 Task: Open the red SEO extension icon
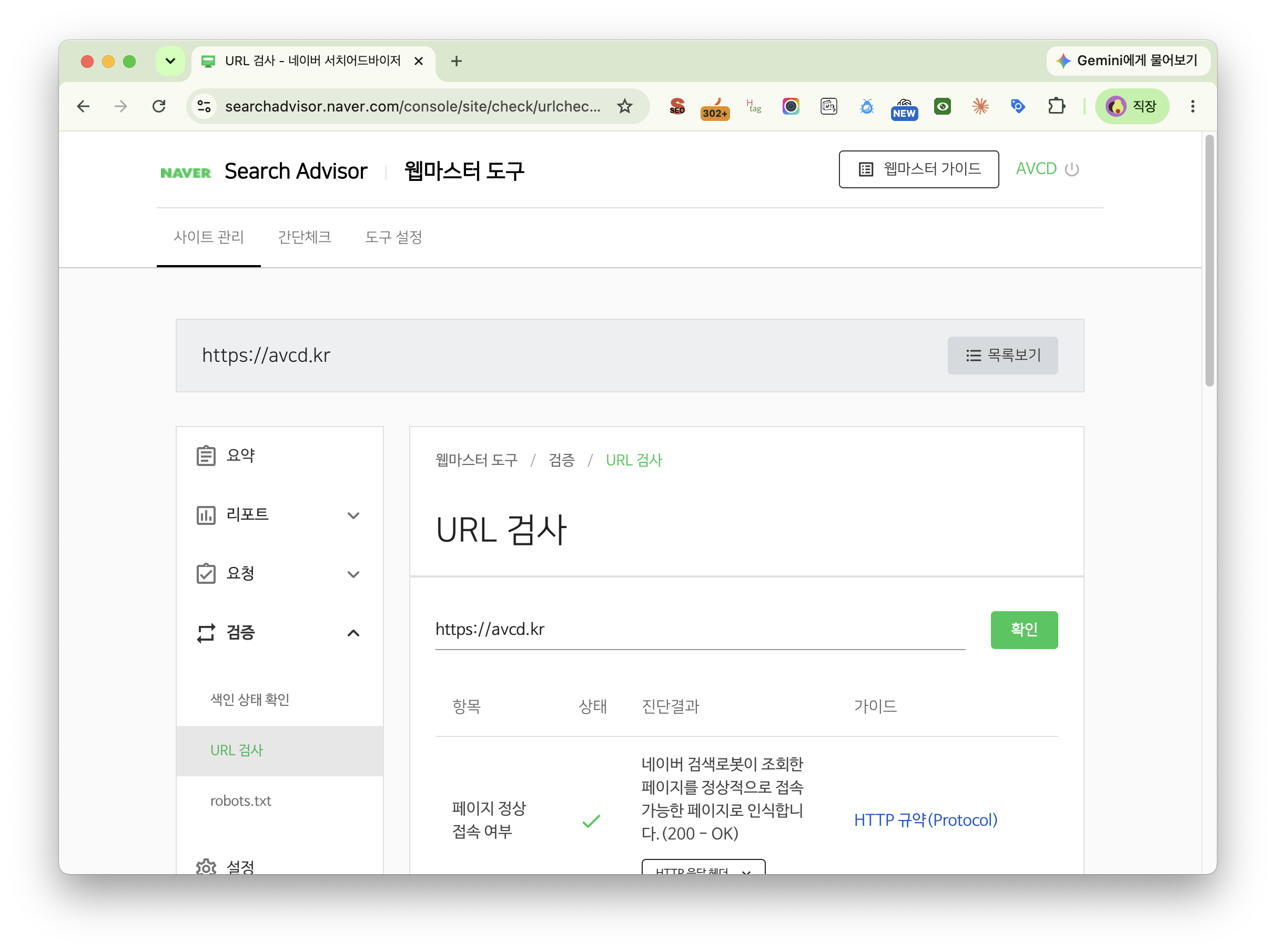pyautogui.click(x=676, y=106)
